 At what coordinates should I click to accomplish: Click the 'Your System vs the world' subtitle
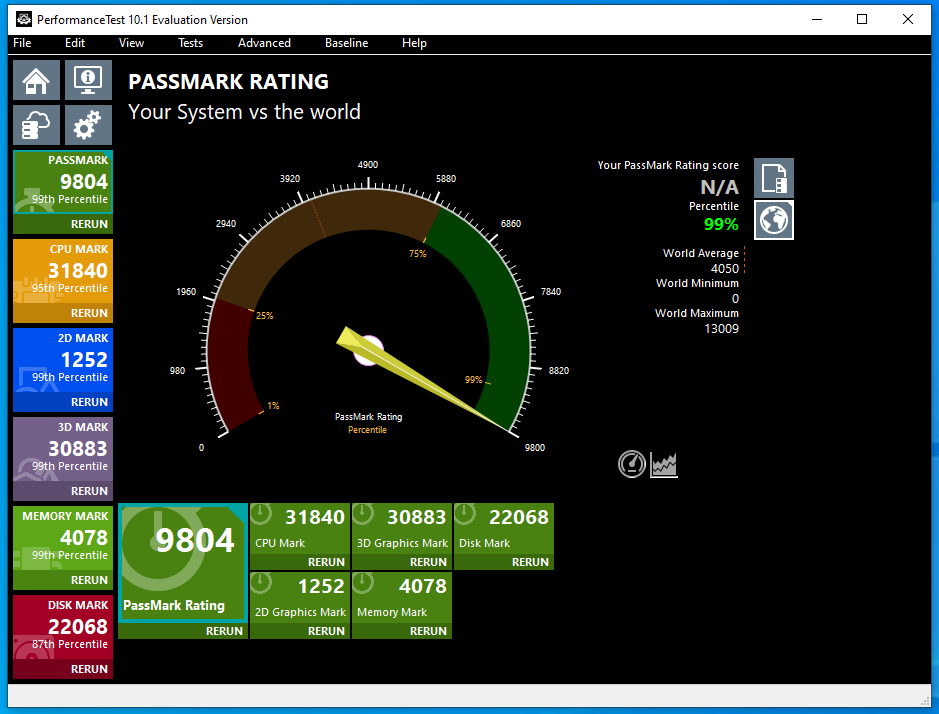(x=244, y=112)
